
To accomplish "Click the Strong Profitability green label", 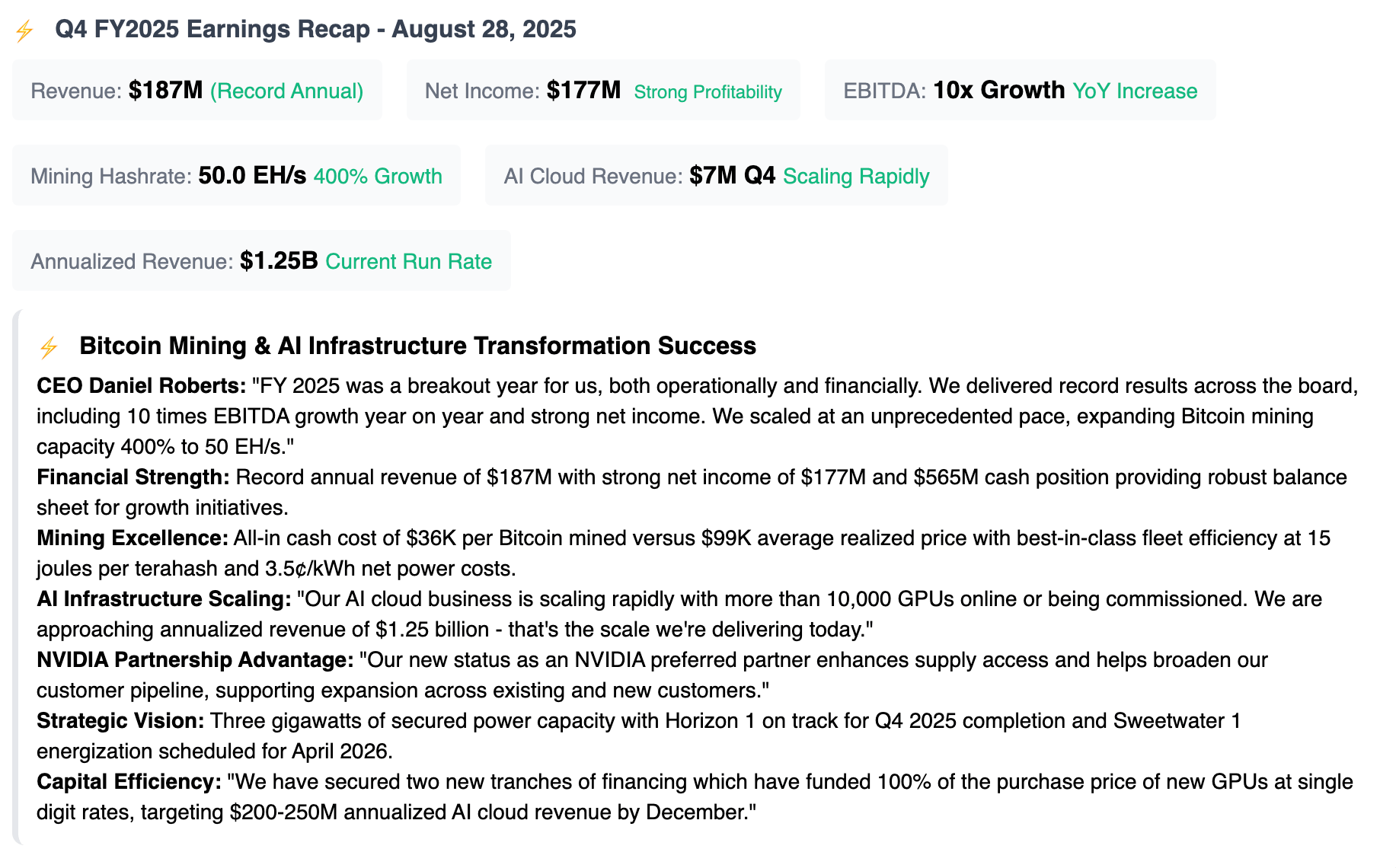I will (708, 92).
